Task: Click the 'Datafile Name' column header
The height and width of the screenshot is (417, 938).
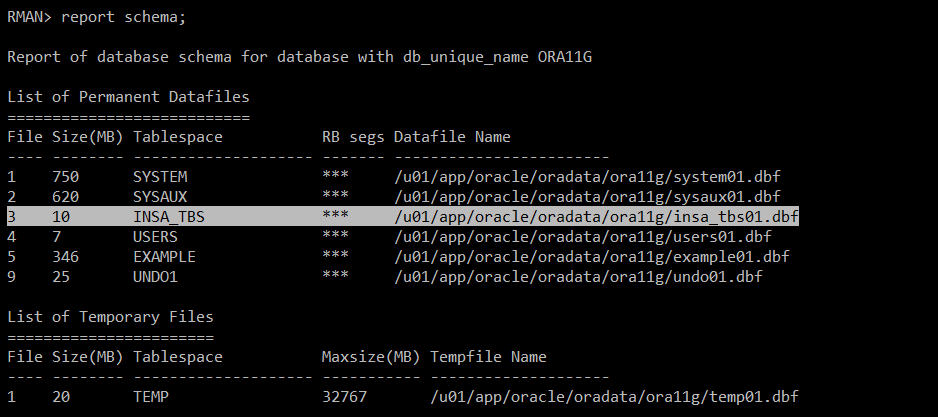Action: pos(452,137)
